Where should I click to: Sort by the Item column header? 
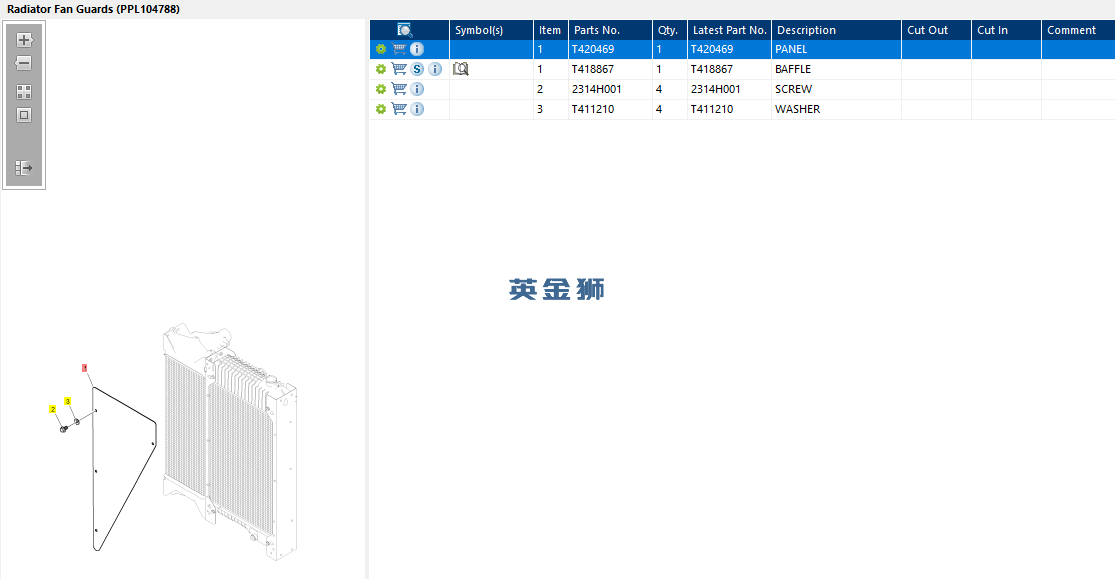[551, 30]
